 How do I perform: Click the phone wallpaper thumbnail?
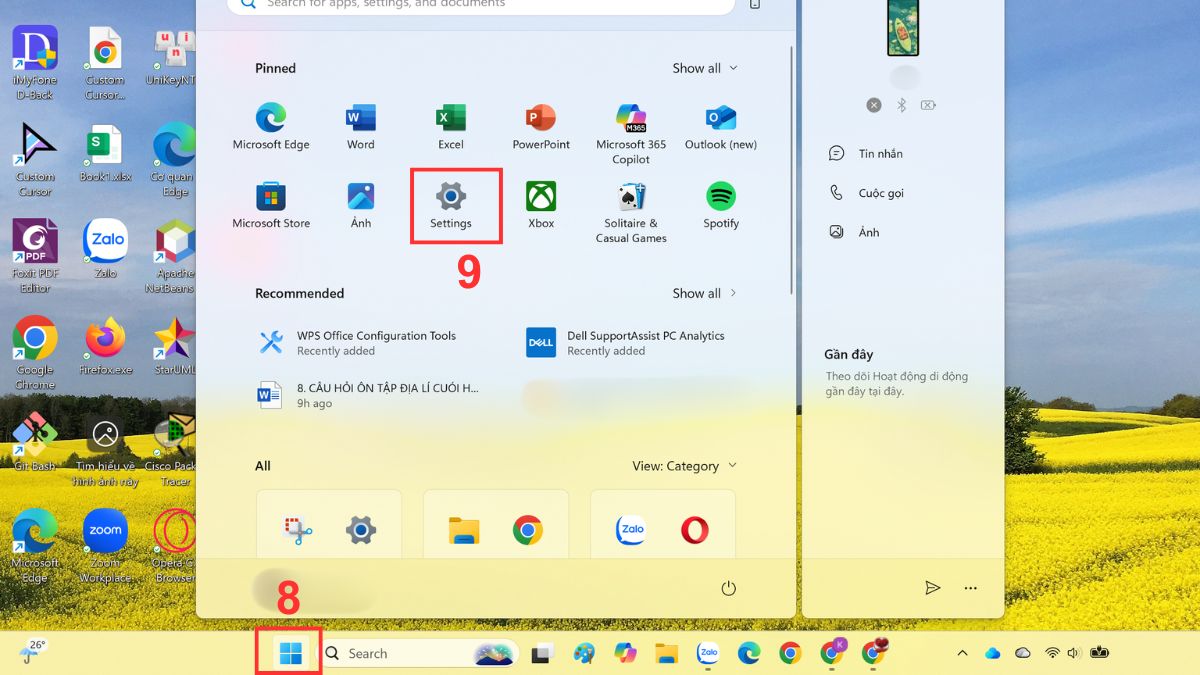(x=903, y=28)
